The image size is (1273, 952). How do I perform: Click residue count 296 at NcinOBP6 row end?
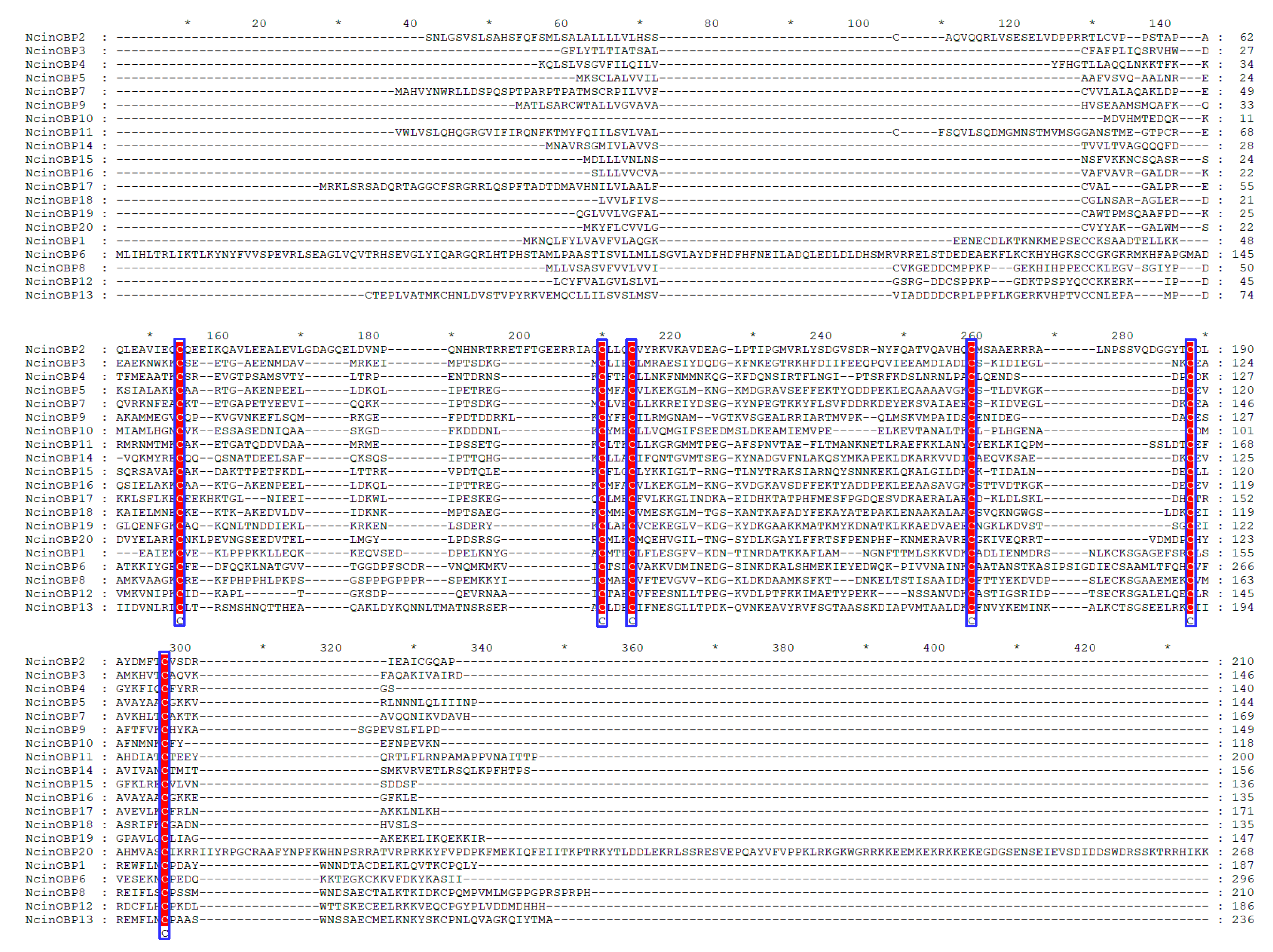[x=1243, y=879]
